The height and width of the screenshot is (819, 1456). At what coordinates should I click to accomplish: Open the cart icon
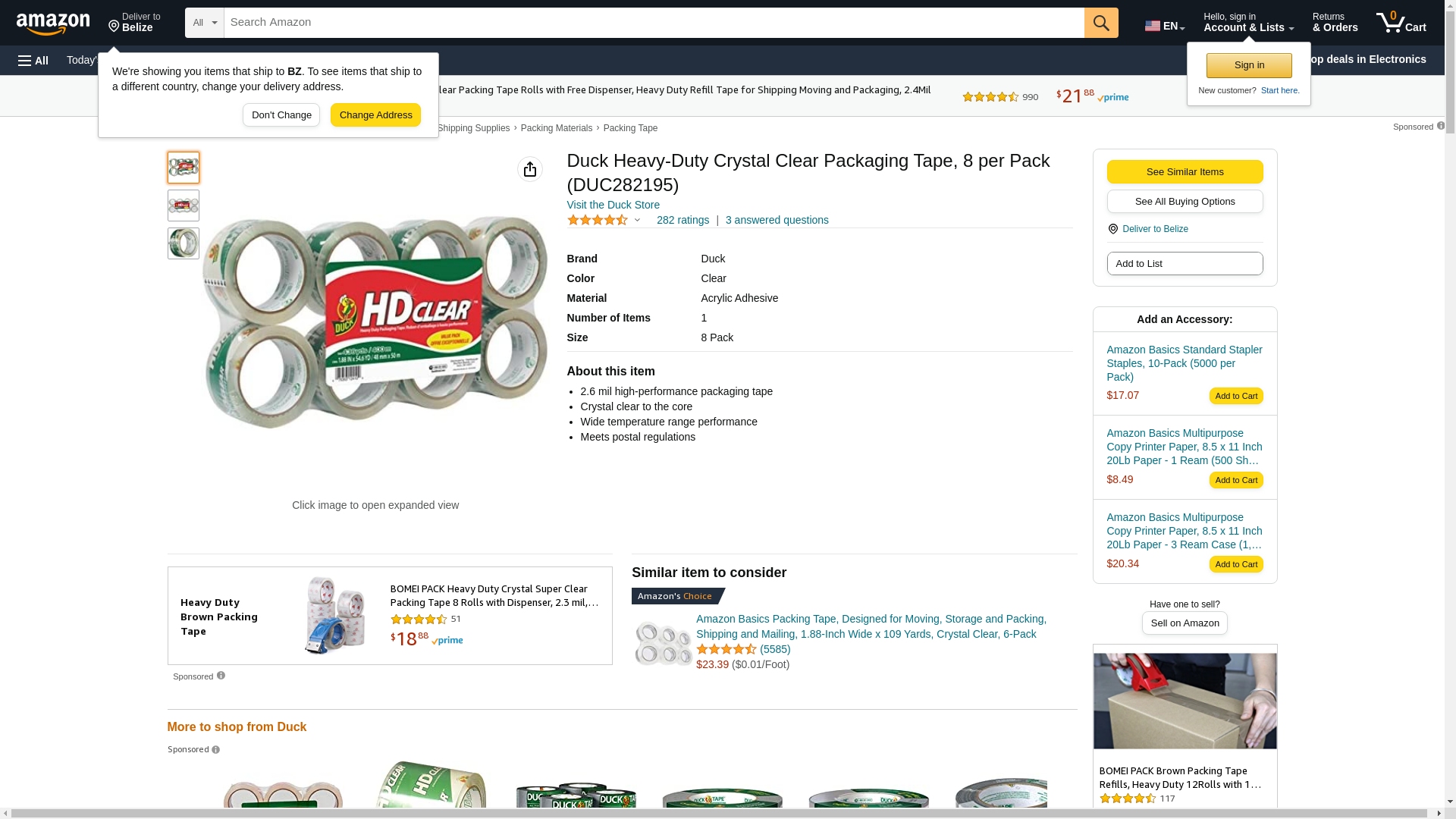click(x=1401, y=23)
